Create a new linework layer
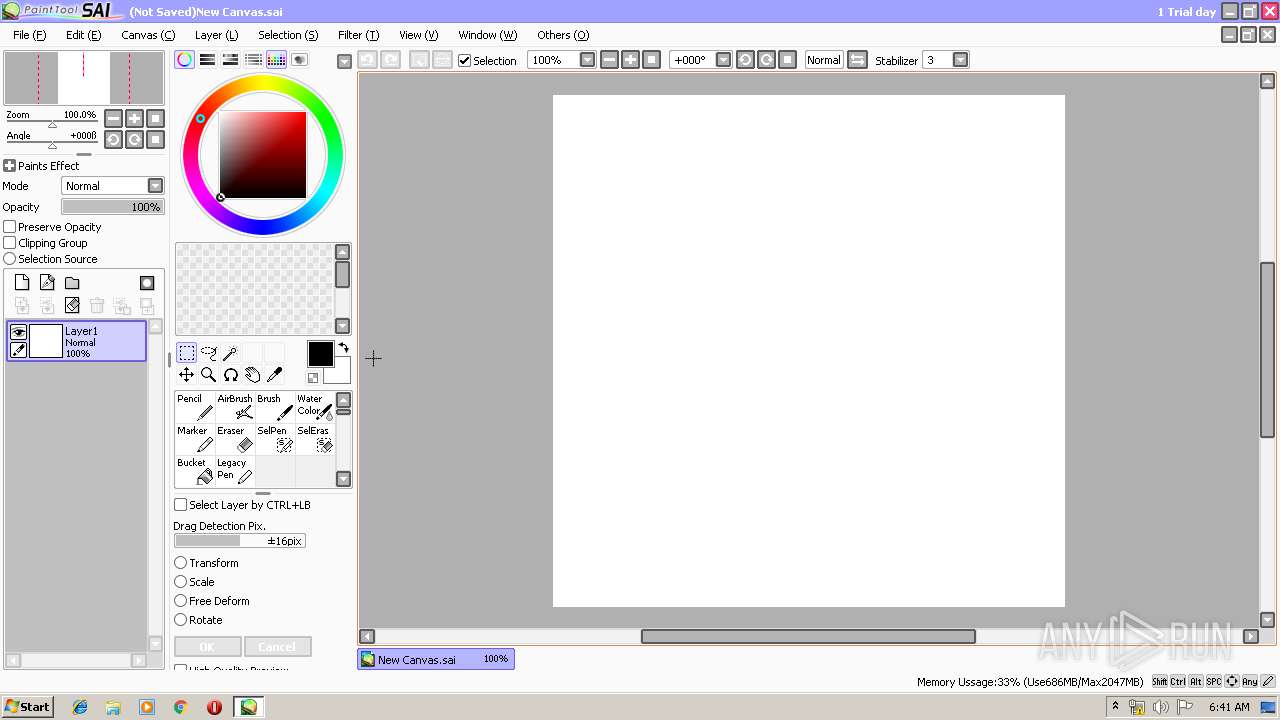Screen dimensions: 1280x720 (47, 283)
